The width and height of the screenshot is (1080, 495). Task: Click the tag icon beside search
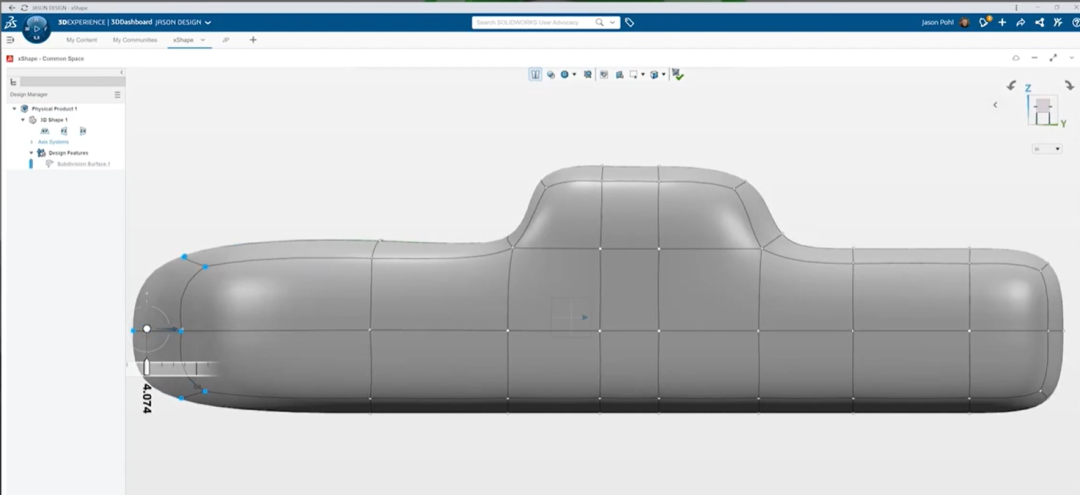(630, 23)
